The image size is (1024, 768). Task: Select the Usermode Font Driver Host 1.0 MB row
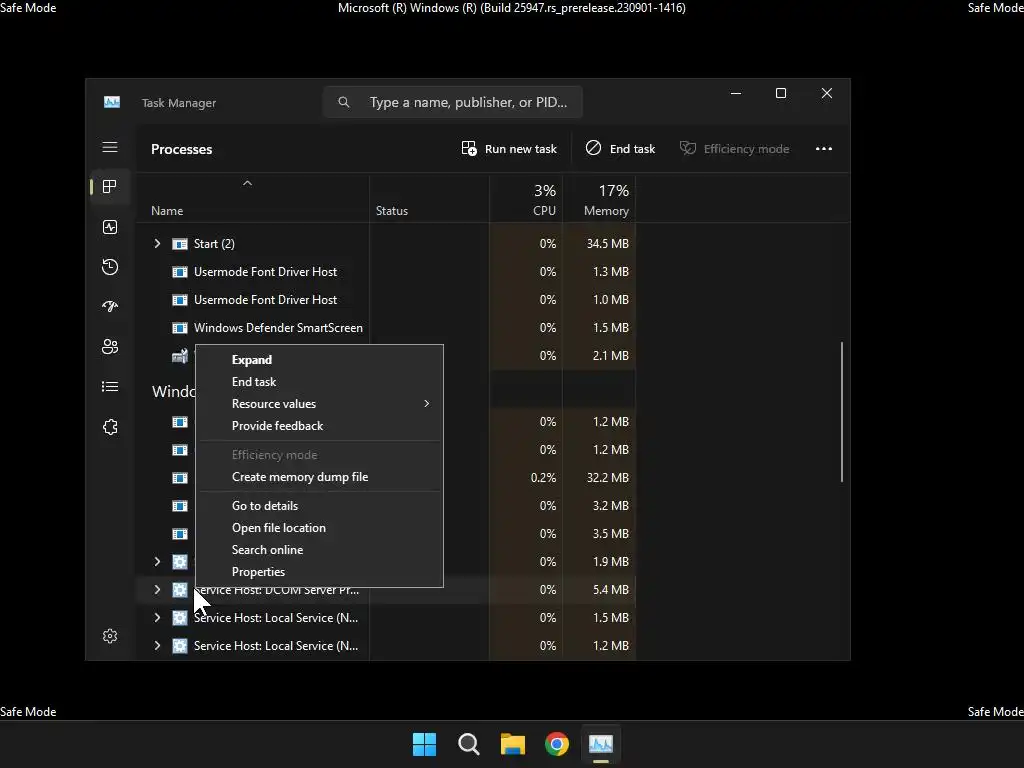[385, 300]
